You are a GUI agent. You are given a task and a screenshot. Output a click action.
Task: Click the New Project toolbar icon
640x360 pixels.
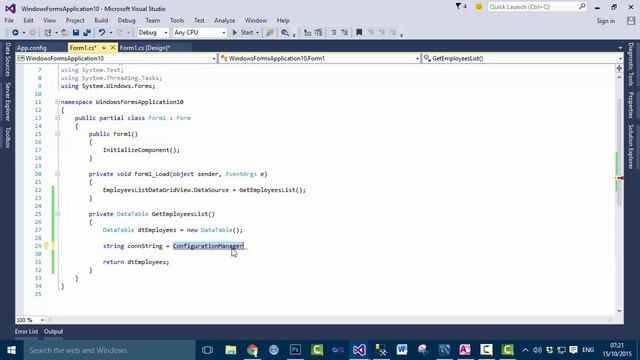pos(48,32)
